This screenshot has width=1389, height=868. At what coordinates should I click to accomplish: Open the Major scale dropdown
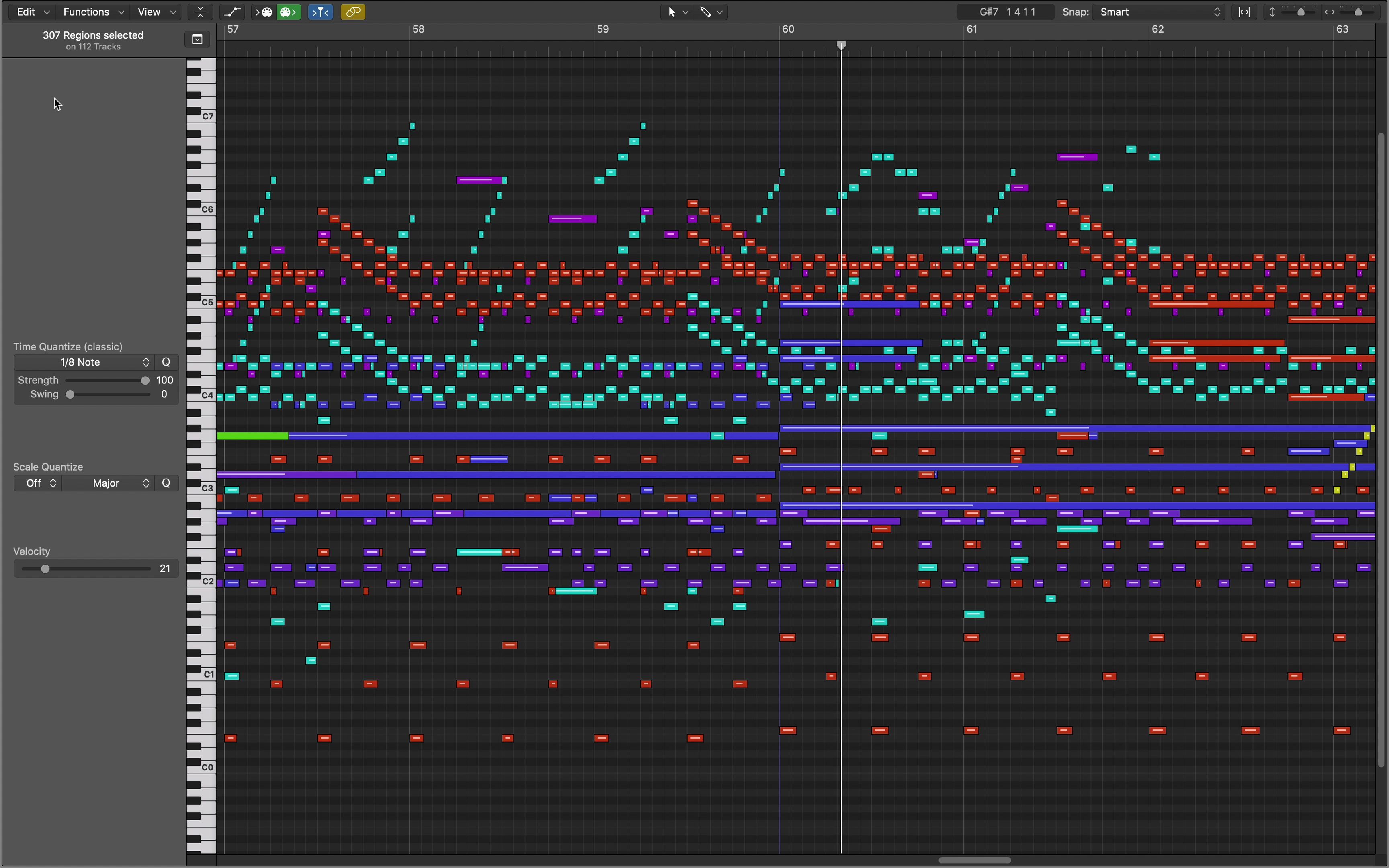click(x=108, y=483)
